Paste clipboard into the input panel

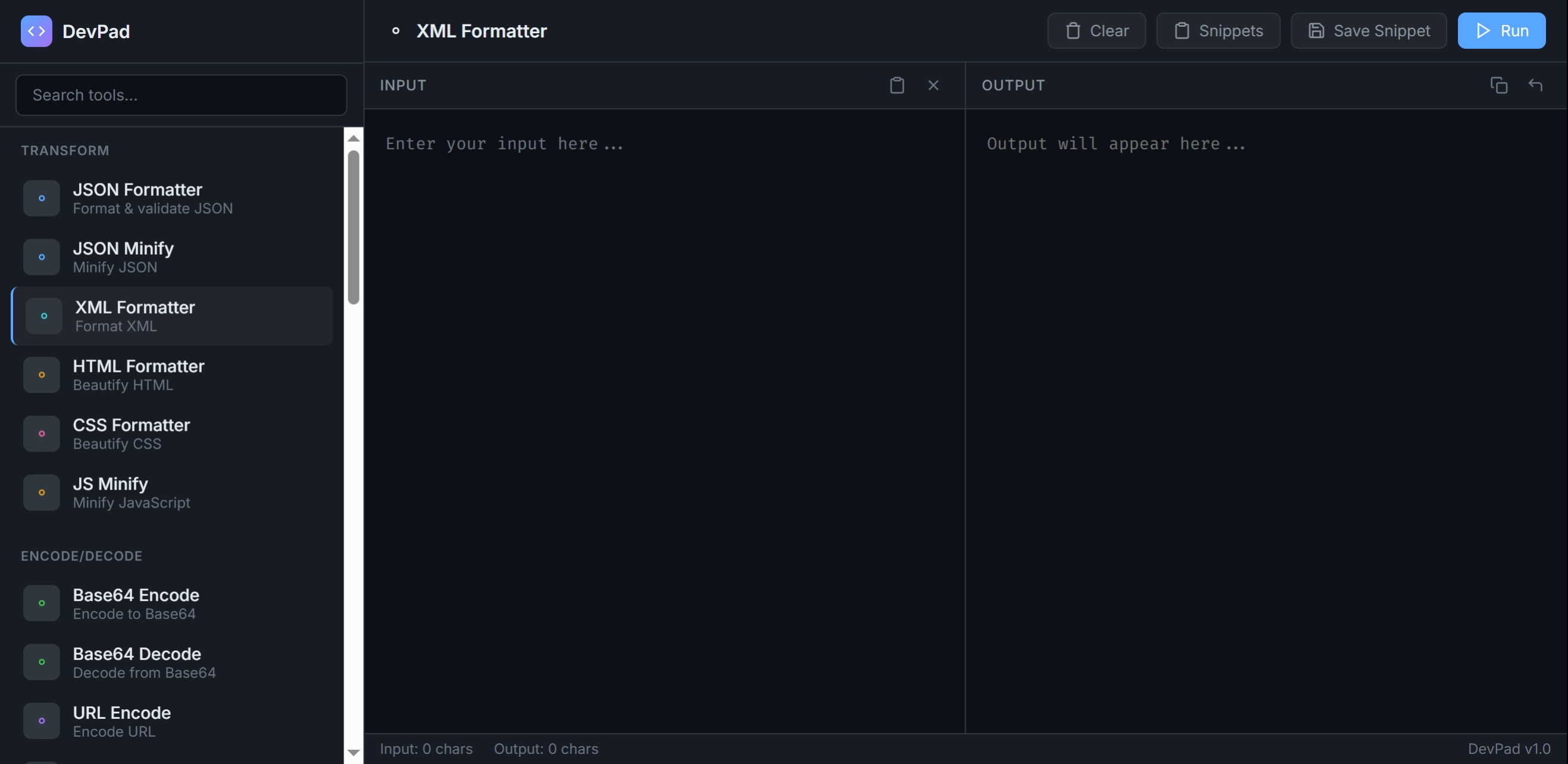point(897,85)
